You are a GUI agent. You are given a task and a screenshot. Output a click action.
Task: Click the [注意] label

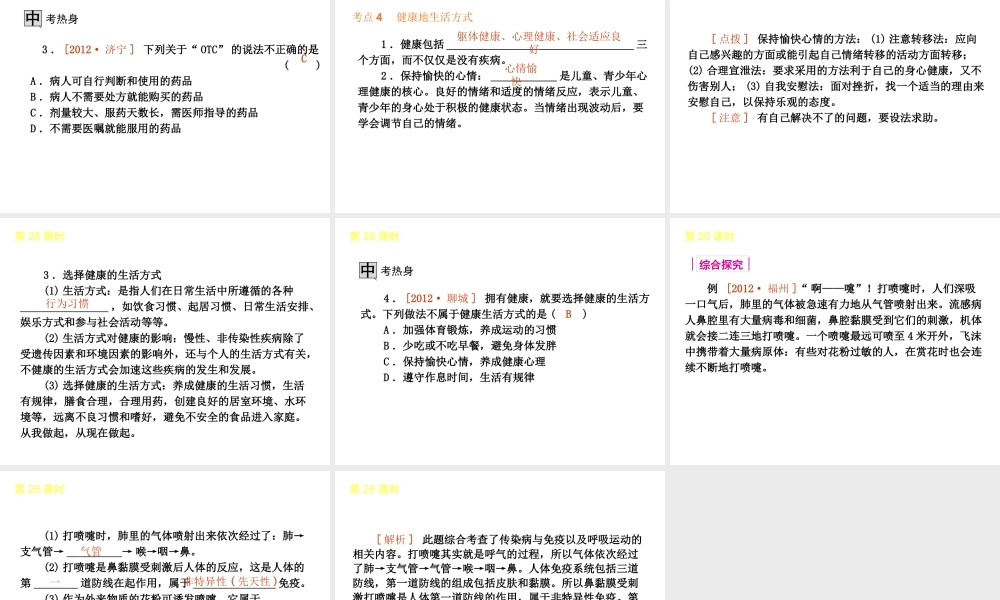(x=730, y=118)
